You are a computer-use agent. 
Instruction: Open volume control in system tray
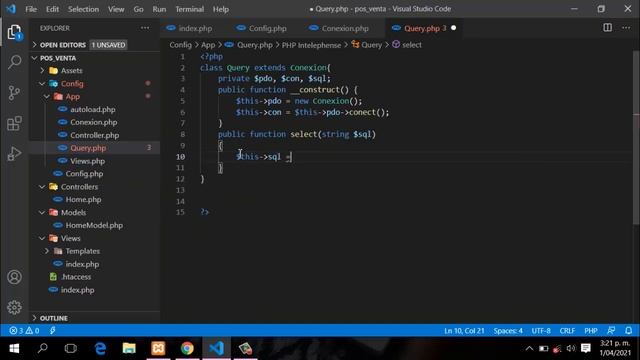pyautogui.click(x=571, y=349)
